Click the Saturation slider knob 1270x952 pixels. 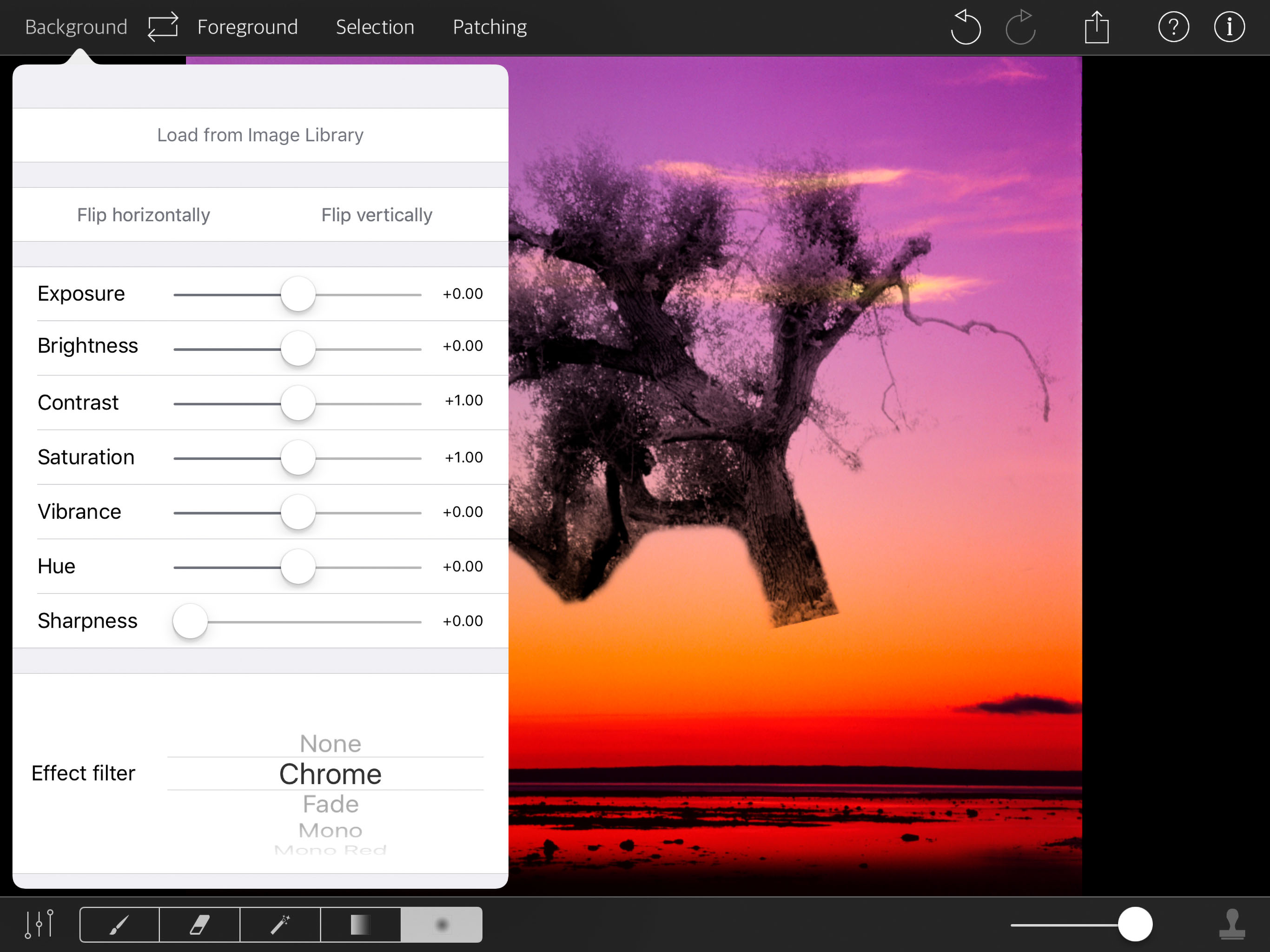tap(298, 457)
